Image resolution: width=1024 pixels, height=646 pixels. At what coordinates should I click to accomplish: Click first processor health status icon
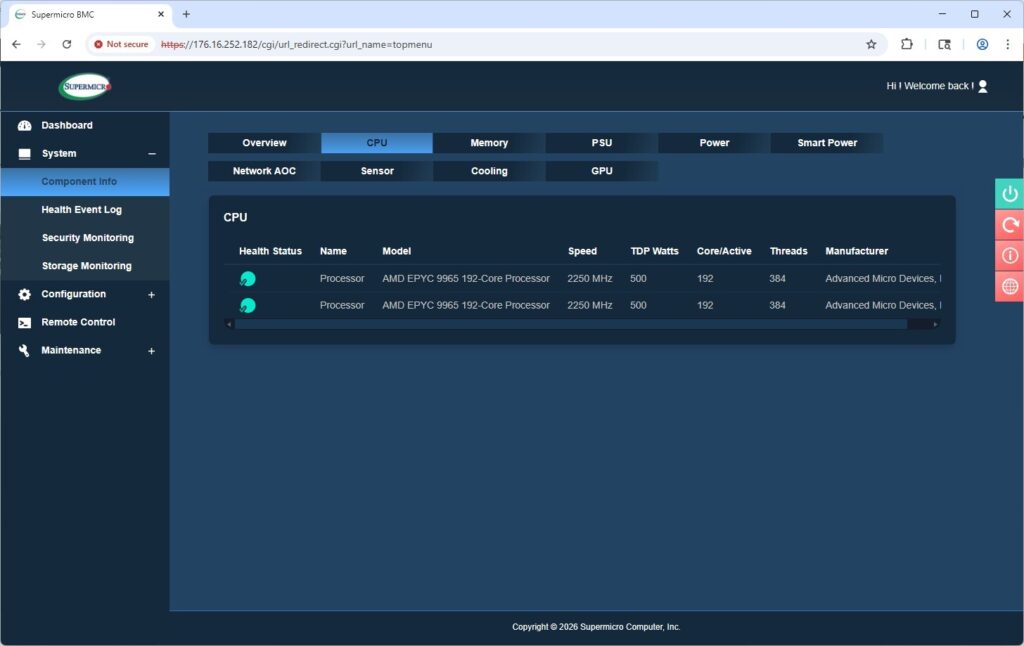pyautogui.click(x=248, y=279)
